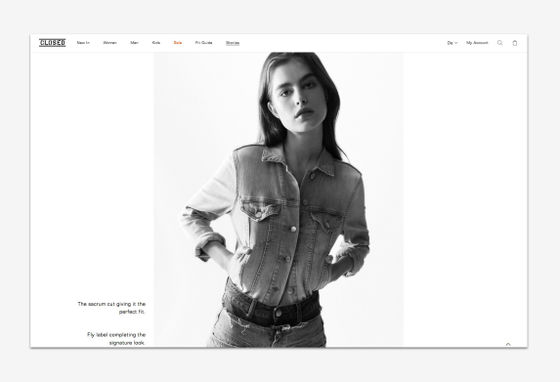This screenshot has width=560, height=382.
Task: Open the Women menu
Action: (x=110, y=43)
